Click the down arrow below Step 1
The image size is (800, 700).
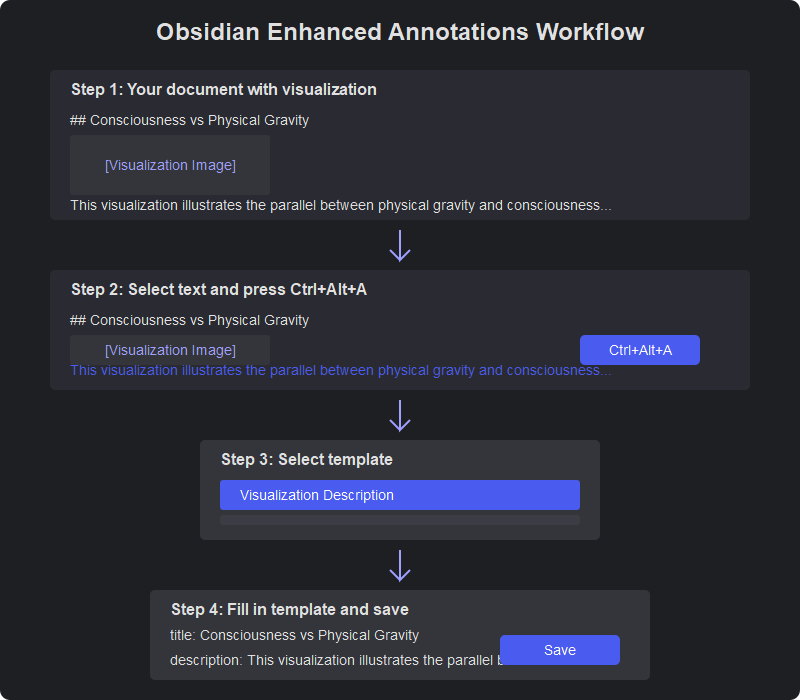pos(400,246)
